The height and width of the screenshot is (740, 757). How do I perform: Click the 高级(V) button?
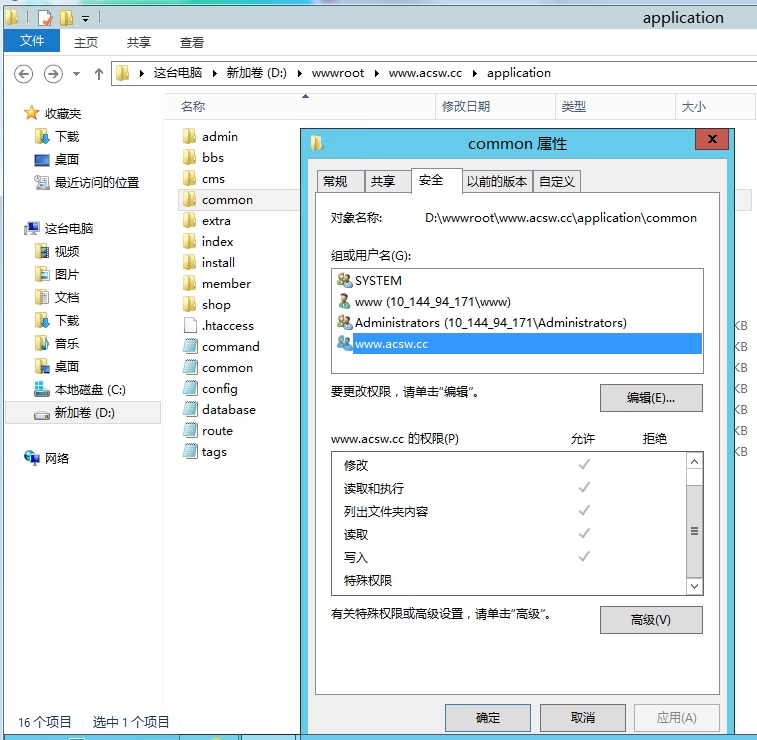tap(650, 620)
